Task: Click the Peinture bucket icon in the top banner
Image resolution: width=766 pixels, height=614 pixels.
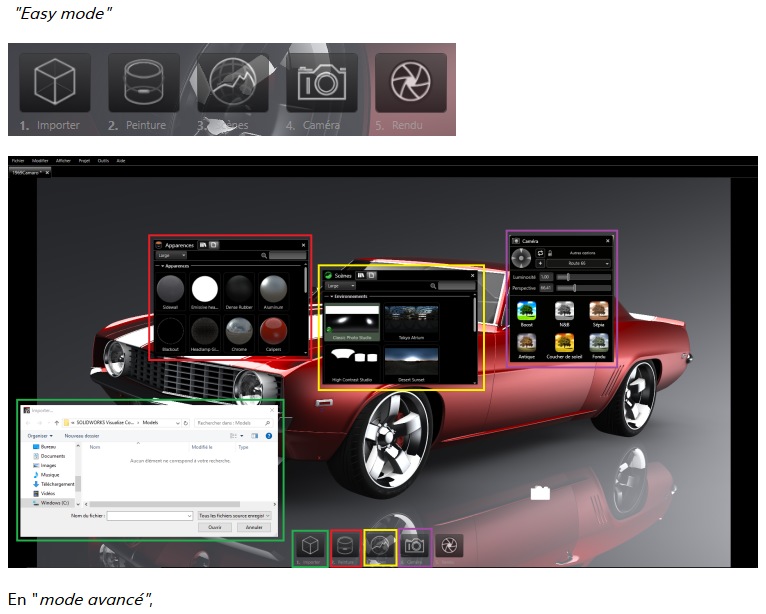Action: click(x=144, y=82)
